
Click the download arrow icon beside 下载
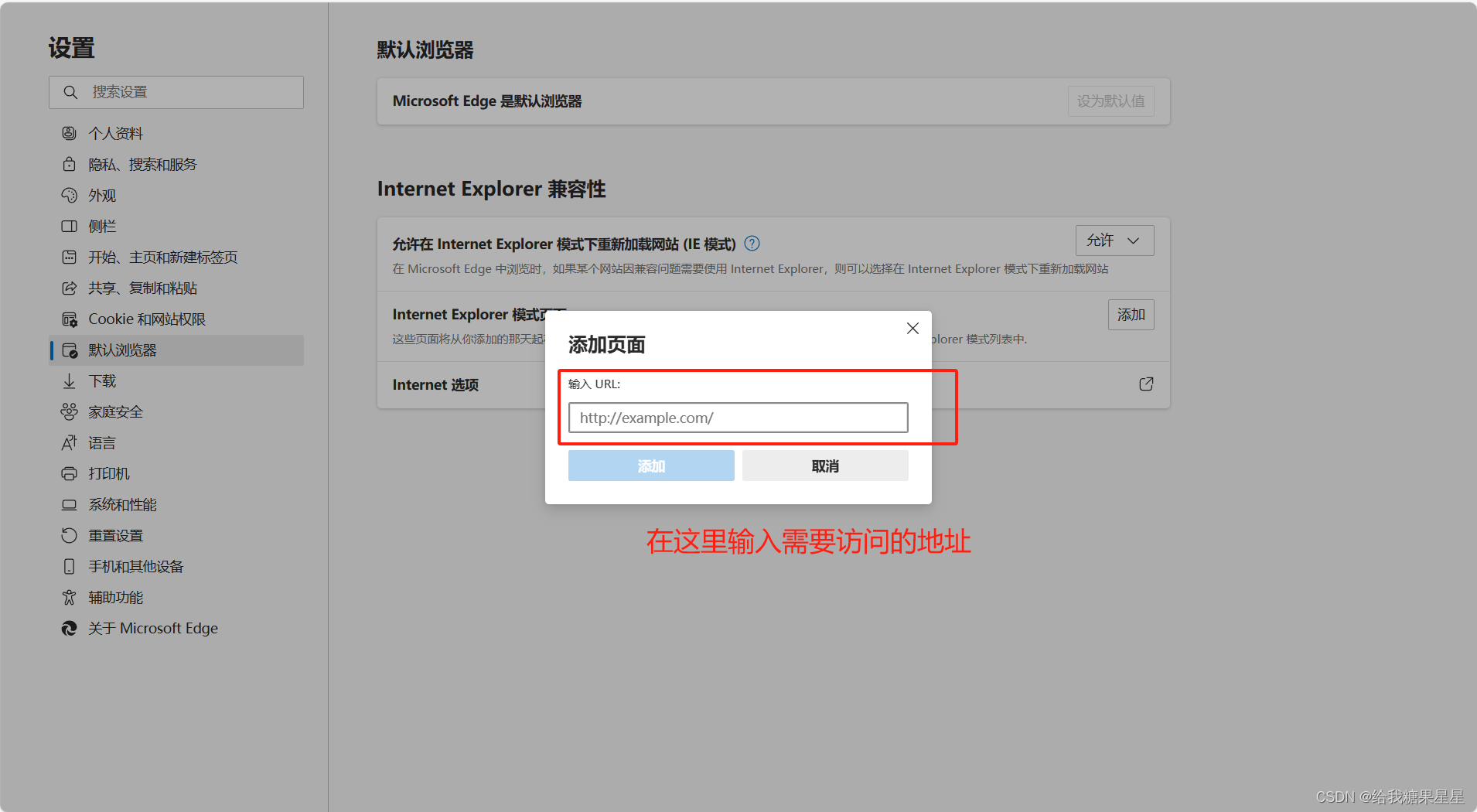click(70, 380)
